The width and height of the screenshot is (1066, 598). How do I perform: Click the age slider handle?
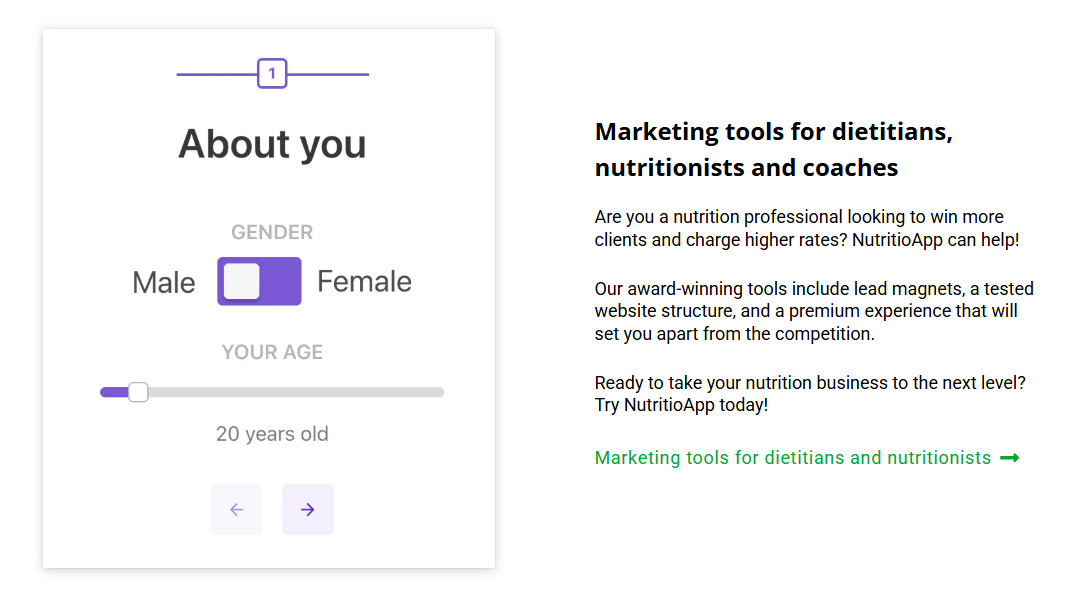[x=138, y=392]
